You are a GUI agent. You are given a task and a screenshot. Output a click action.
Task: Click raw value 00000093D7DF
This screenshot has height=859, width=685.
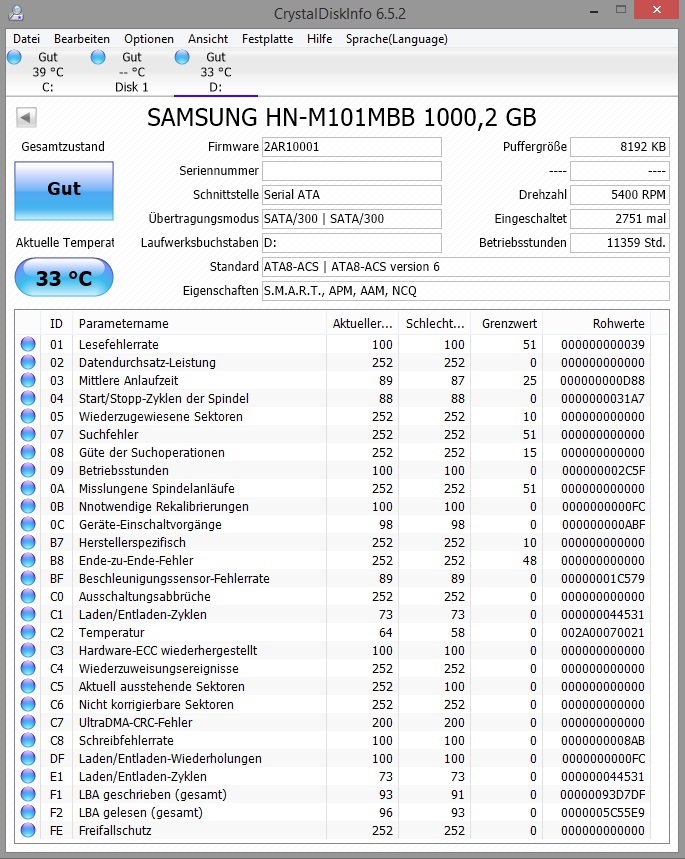[603, 794]
